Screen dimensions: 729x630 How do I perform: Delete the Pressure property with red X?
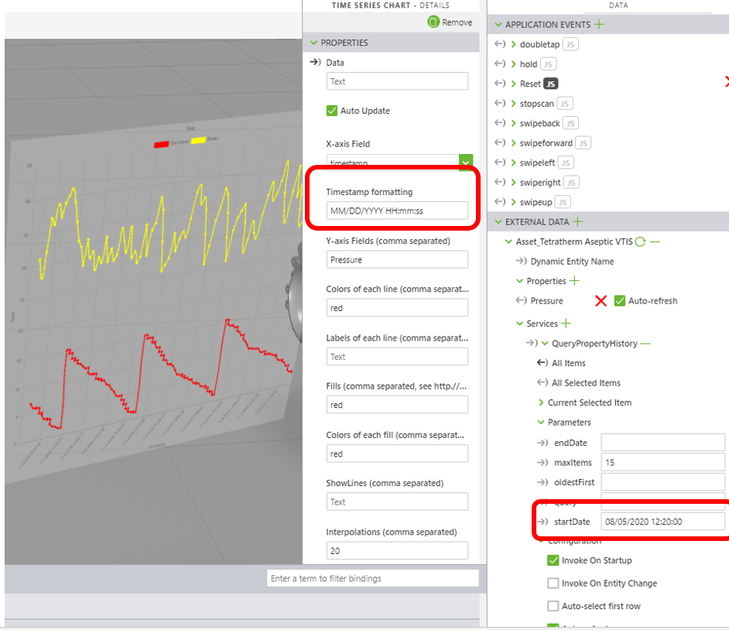coord(601,301)
